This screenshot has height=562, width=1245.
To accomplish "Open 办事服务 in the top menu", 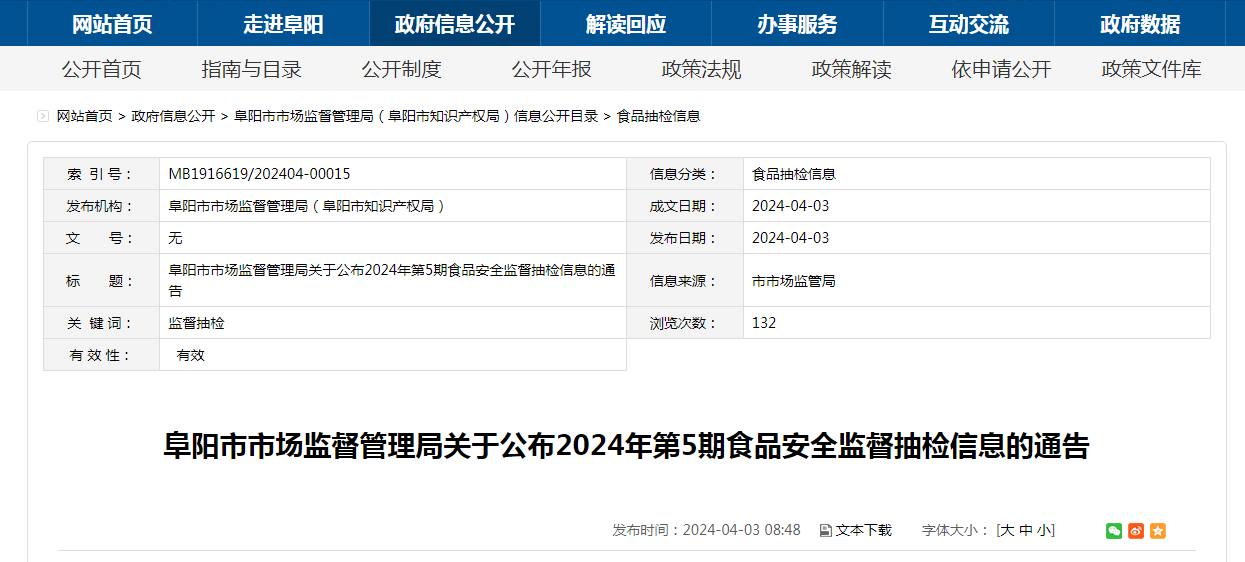I will point(797,24).
